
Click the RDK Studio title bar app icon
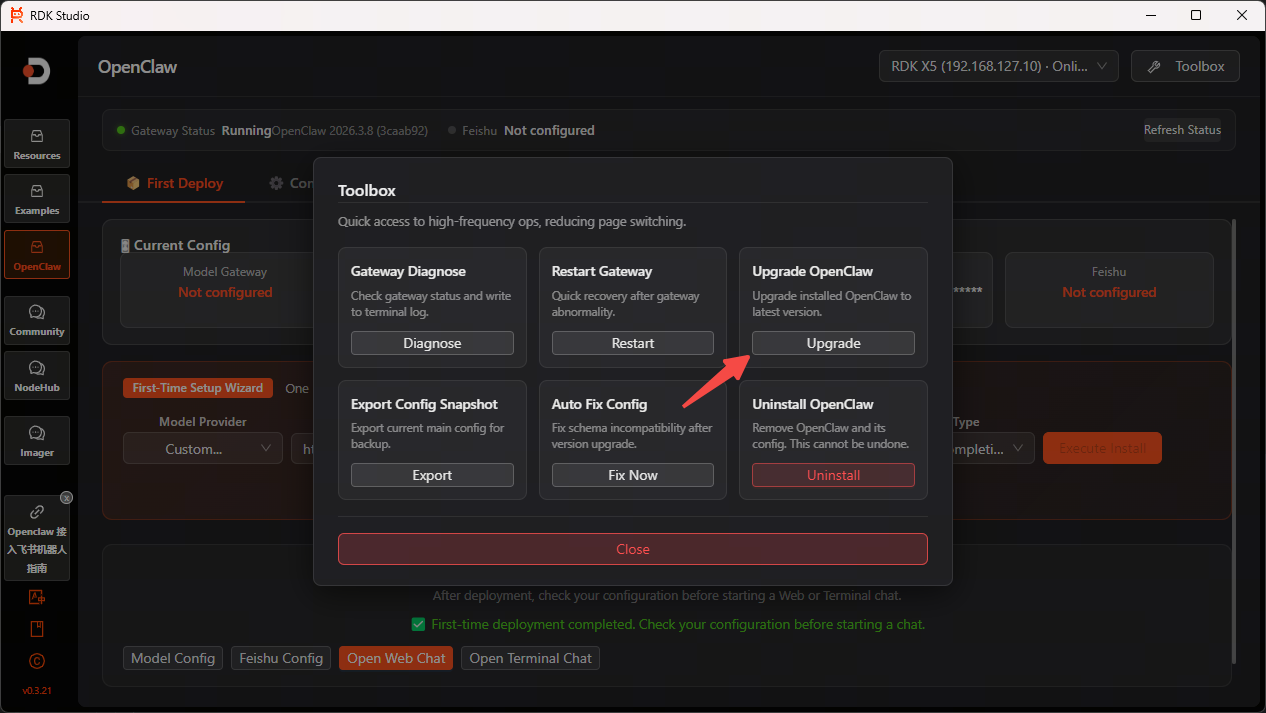17,15
